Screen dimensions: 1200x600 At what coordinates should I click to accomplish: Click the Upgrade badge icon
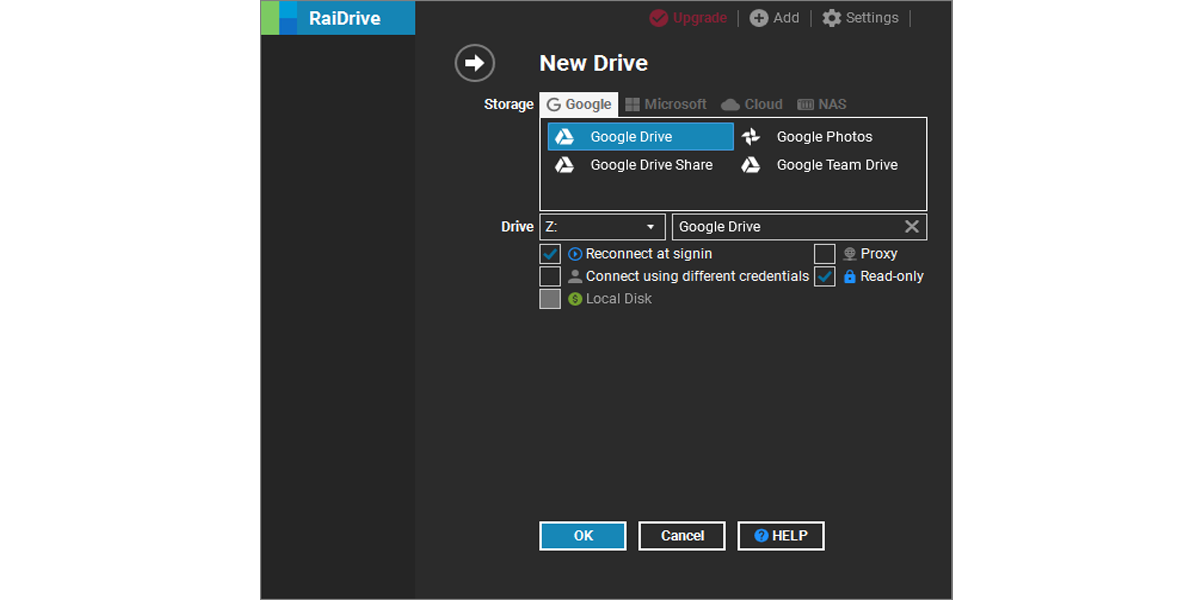tap(657, 17)
